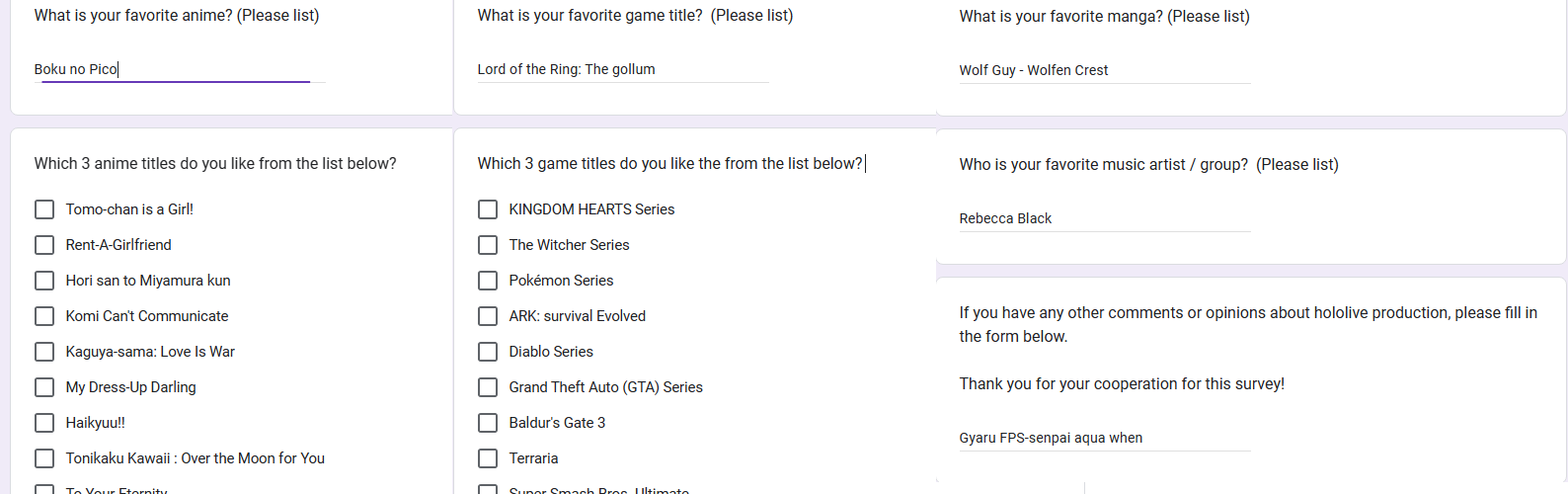Viewport: 1568px width, 494px height.
Task: Select The Witcher Series checkbox
Action: [488, 245]
